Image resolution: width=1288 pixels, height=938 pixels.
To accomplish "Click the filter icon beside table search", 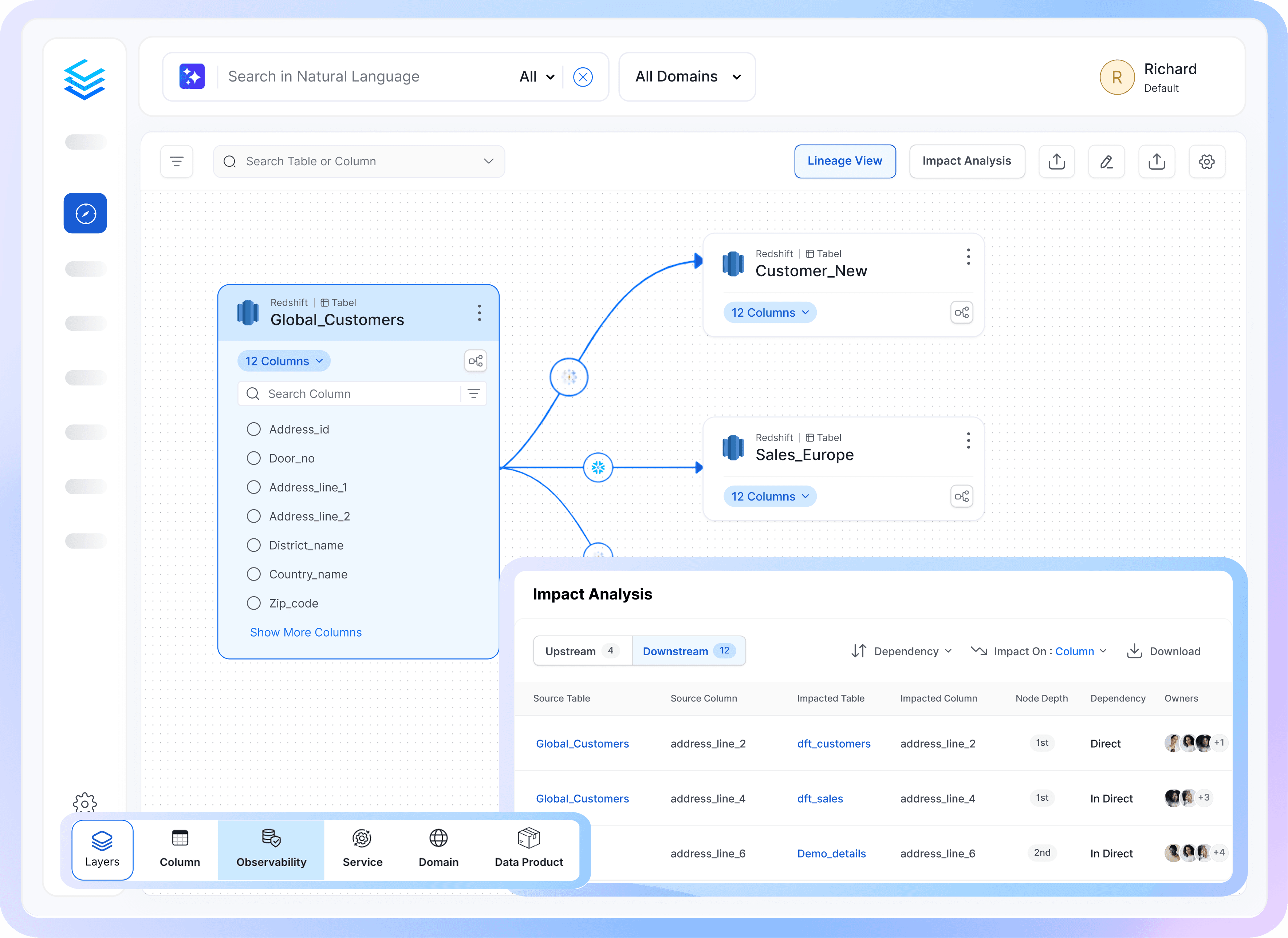I will click(177, 162).
